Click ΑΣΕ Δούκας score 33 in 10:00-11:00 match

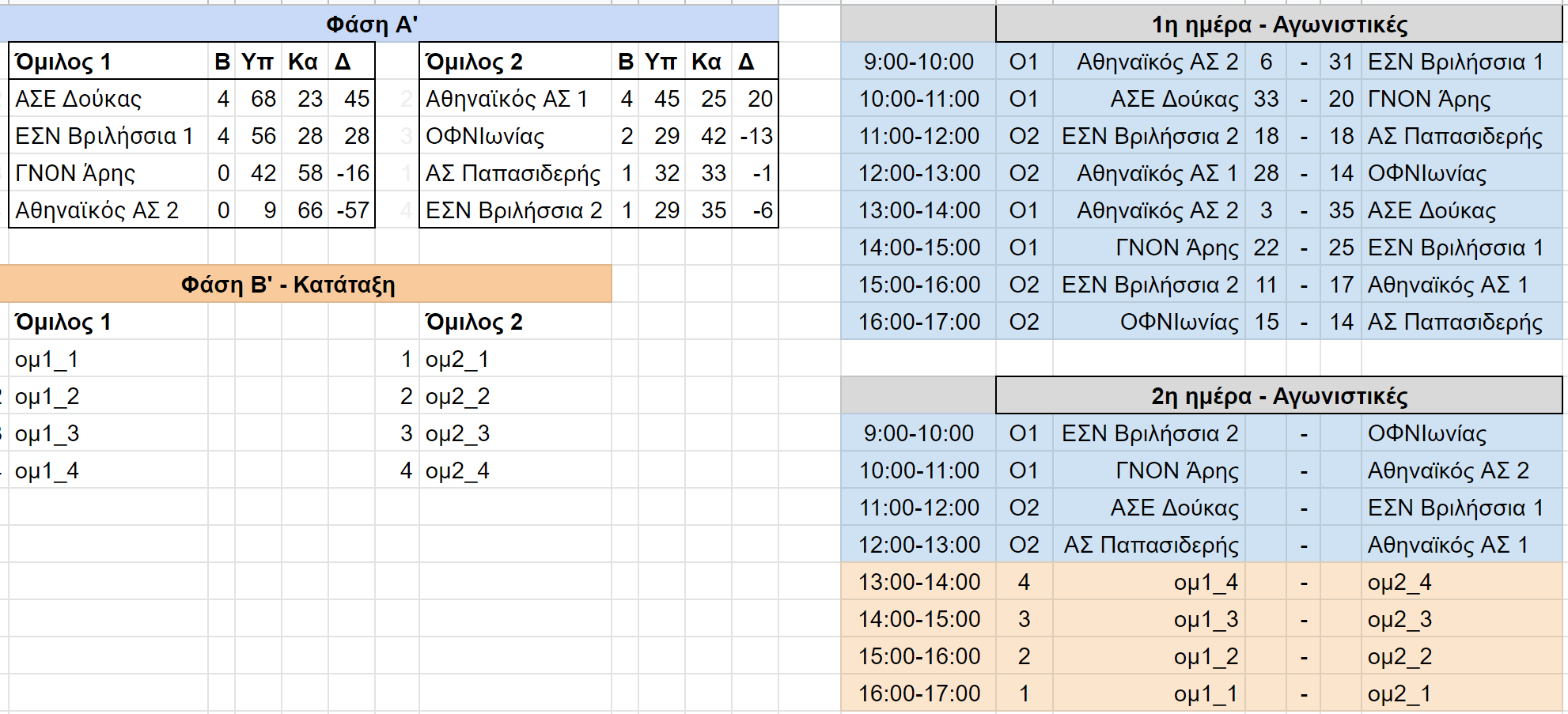pyautogui.click(x=1266, y=99)
